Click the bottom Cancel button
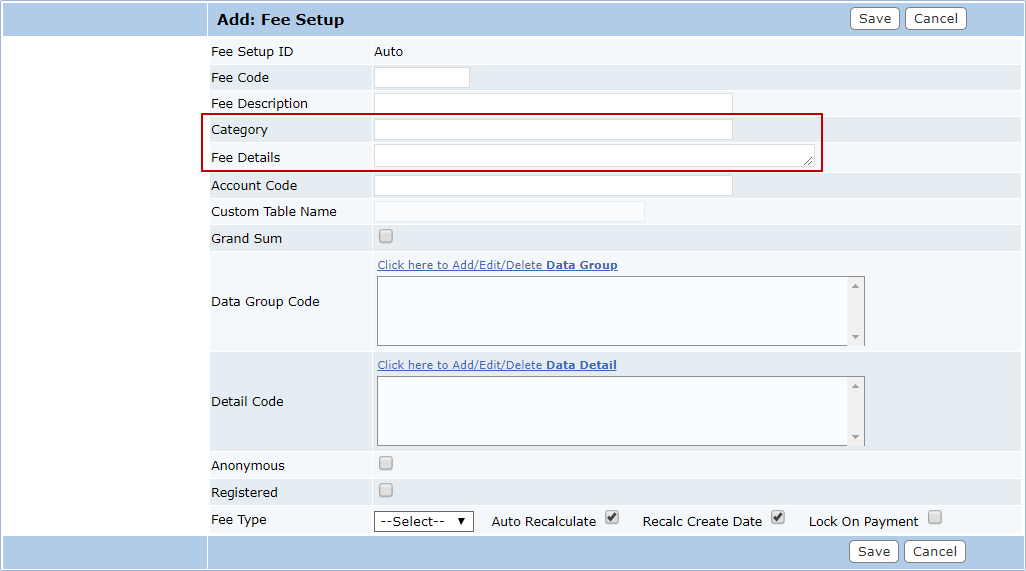Image resolution: width=1026 pixels, height=571 pixels. pyautogui.click(x=934, y=552)
